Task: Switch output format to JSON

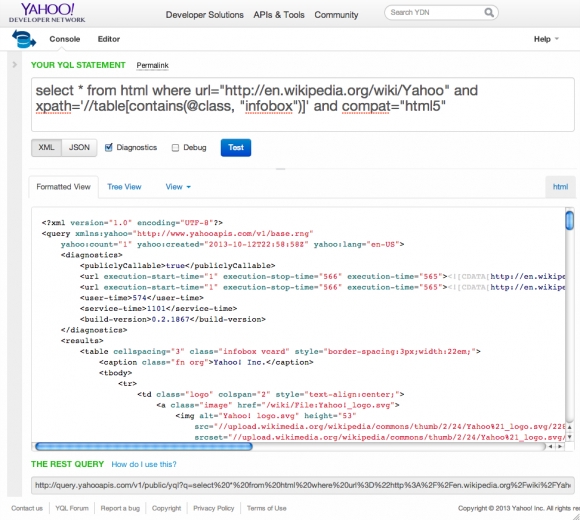Action: click(79, 148)
